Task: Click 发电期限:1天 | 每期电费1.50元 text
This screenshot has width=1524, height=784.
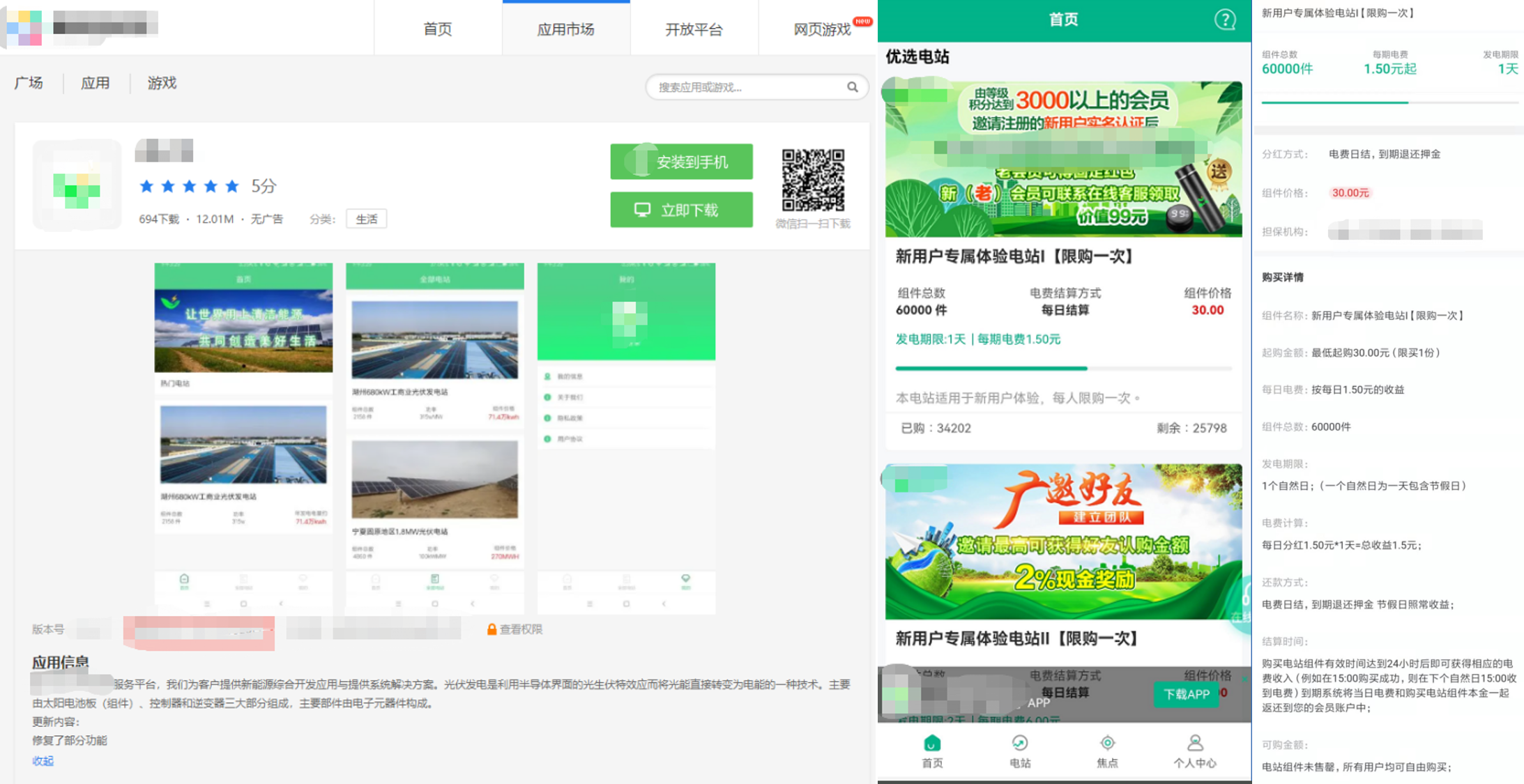Action: point(977,339)
